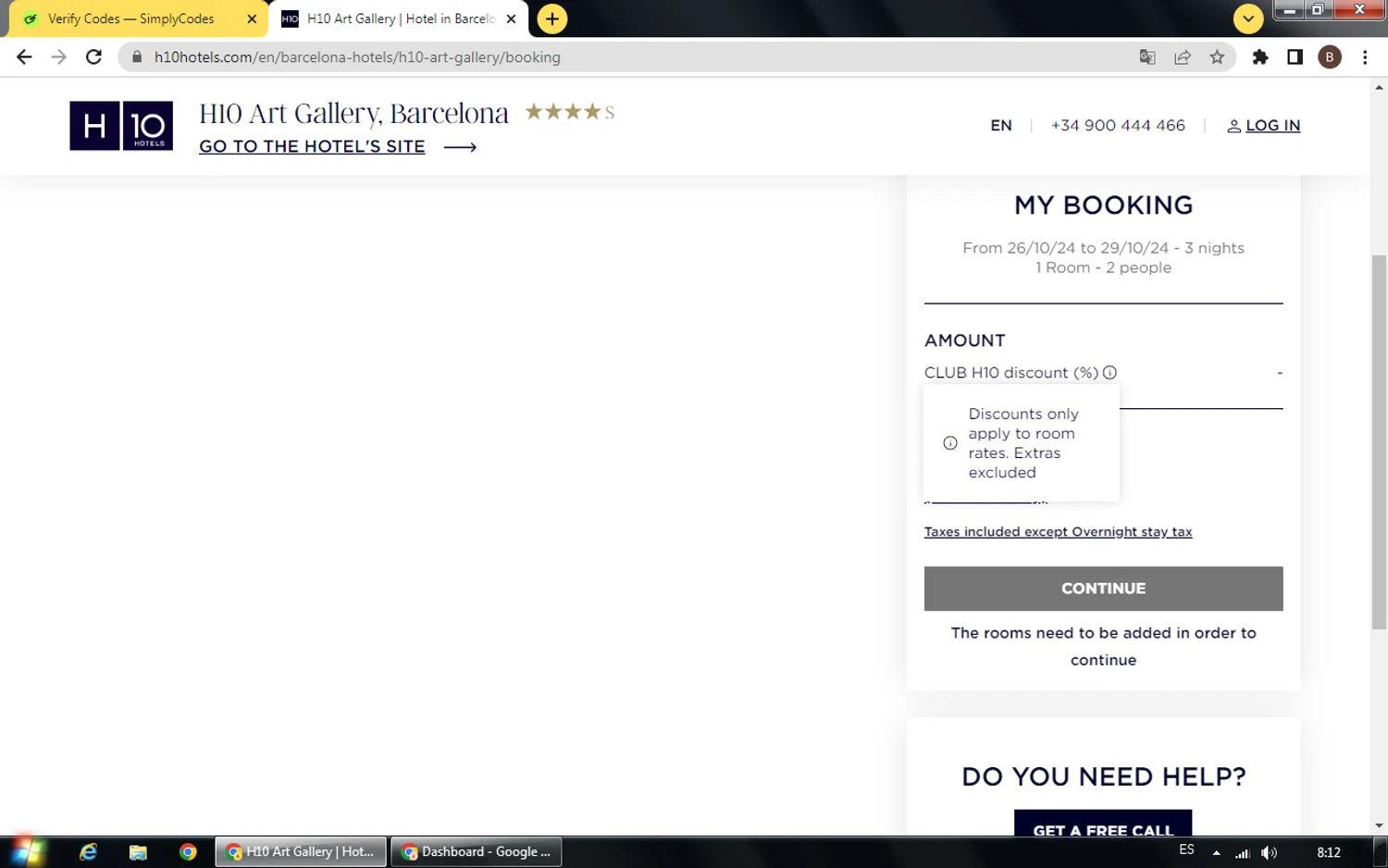Open the Chrome three-dot menu

tap(1365, 57)
